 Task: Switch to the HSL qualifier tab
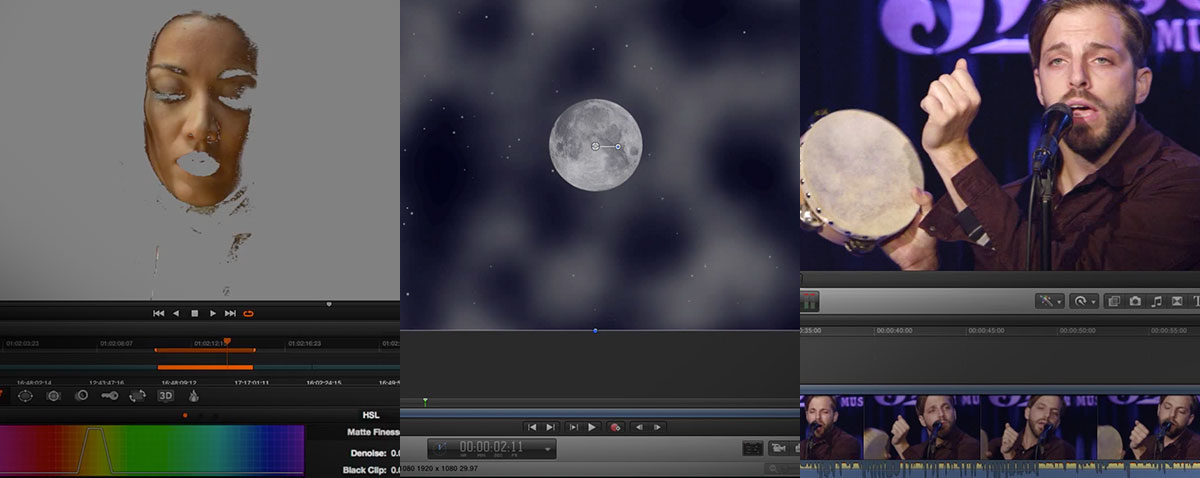tap(370, 414)
